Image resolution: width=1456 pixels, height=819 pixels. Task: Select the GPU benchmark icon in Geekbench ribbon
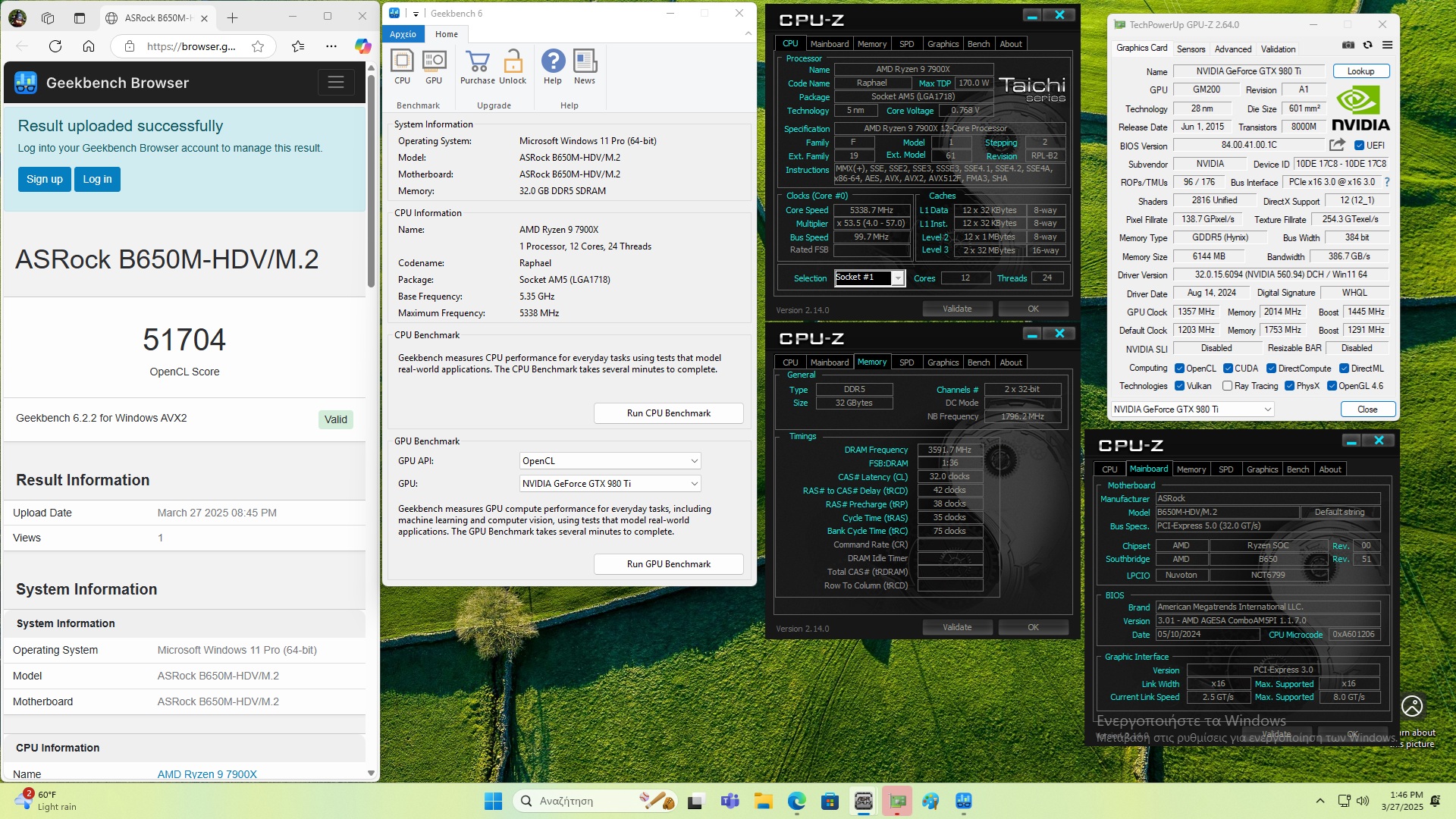[x=434, y=67]
